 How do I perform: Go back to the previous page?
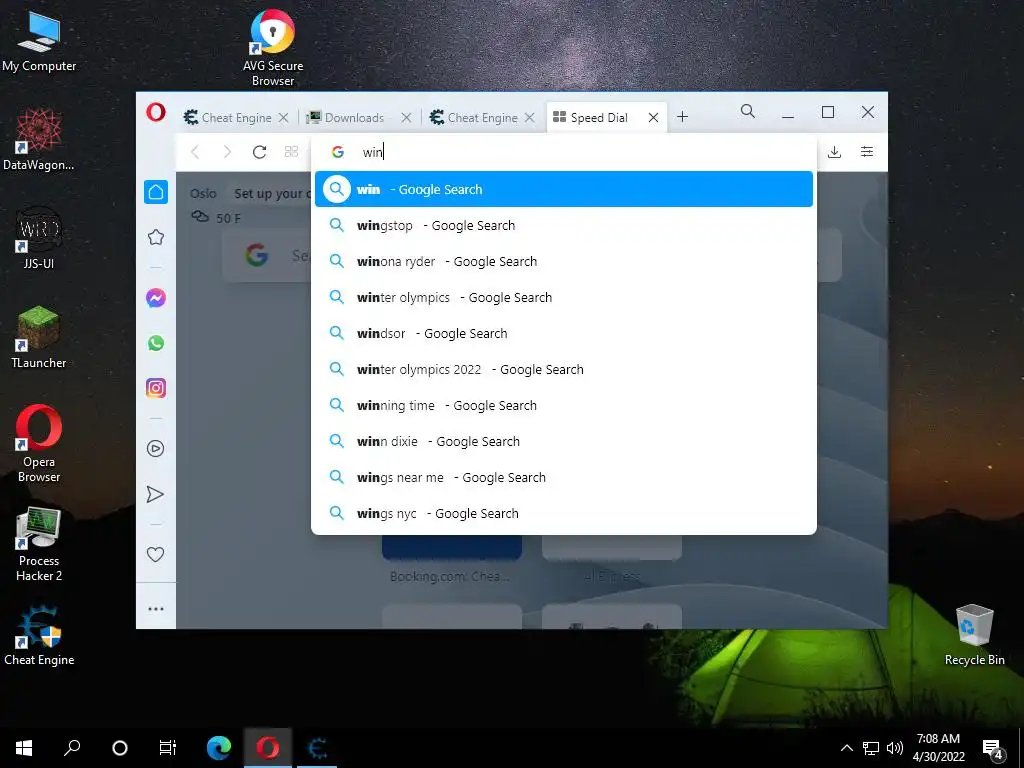tap(195, 152)
